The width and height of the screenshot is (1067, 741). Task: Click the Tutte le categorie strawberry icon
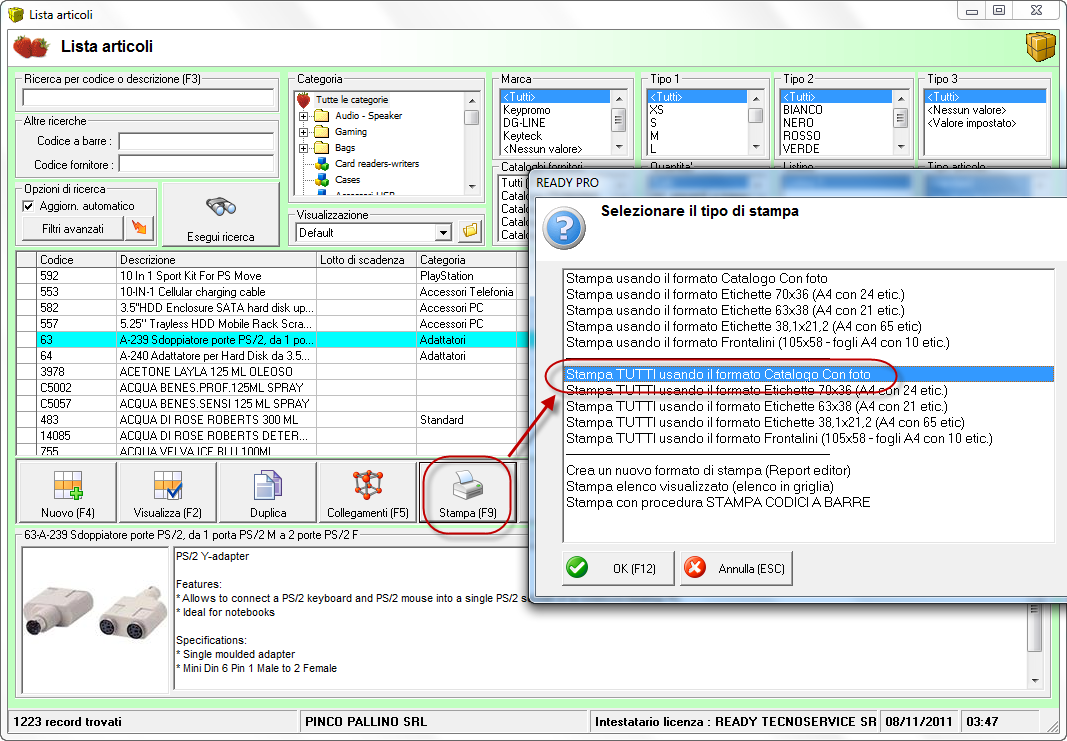[x=303, y=100]
